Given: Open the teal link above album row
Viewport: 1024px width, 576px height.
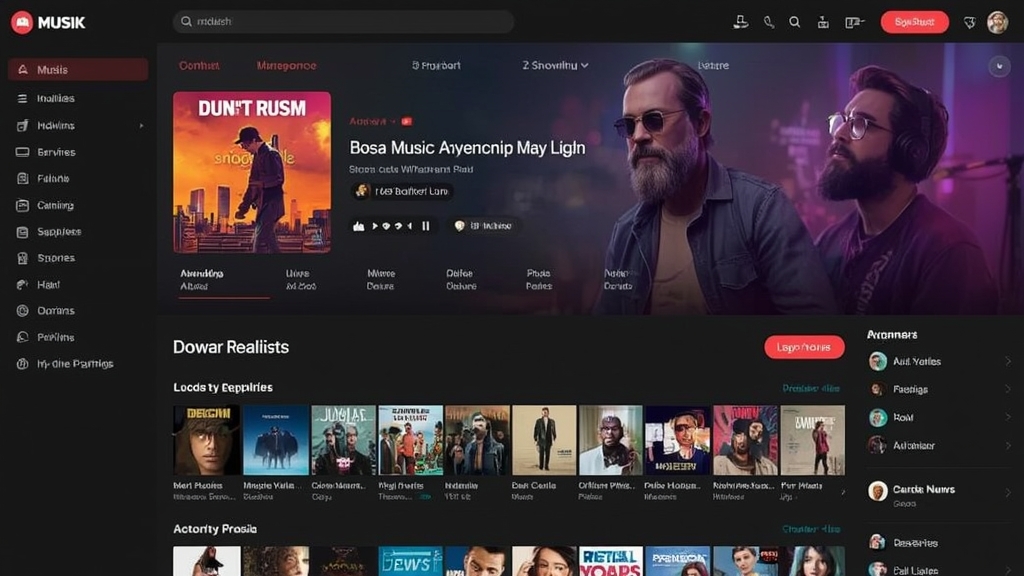Looking at the screenshot, I should (x=811, y=388).
